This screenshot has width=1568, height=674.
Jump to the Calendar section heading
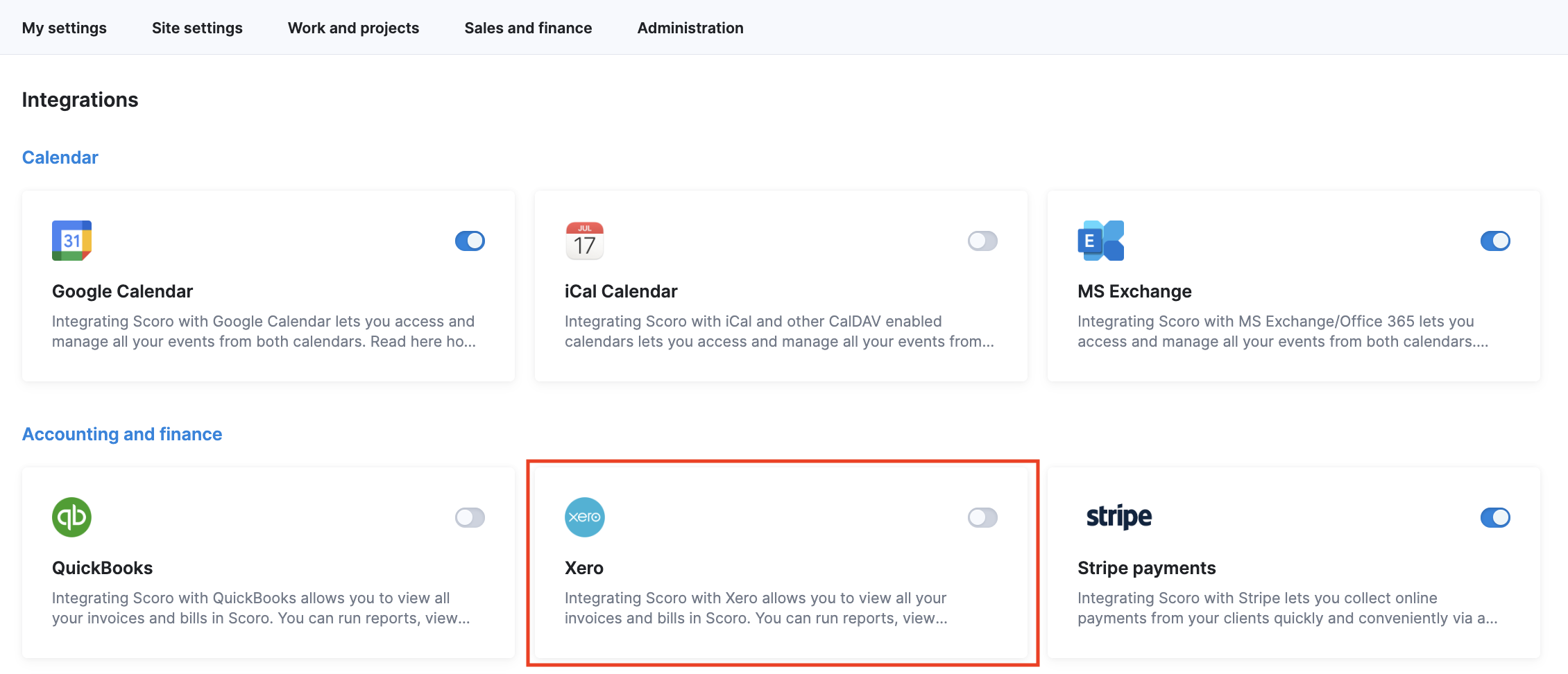click(60, 157)
